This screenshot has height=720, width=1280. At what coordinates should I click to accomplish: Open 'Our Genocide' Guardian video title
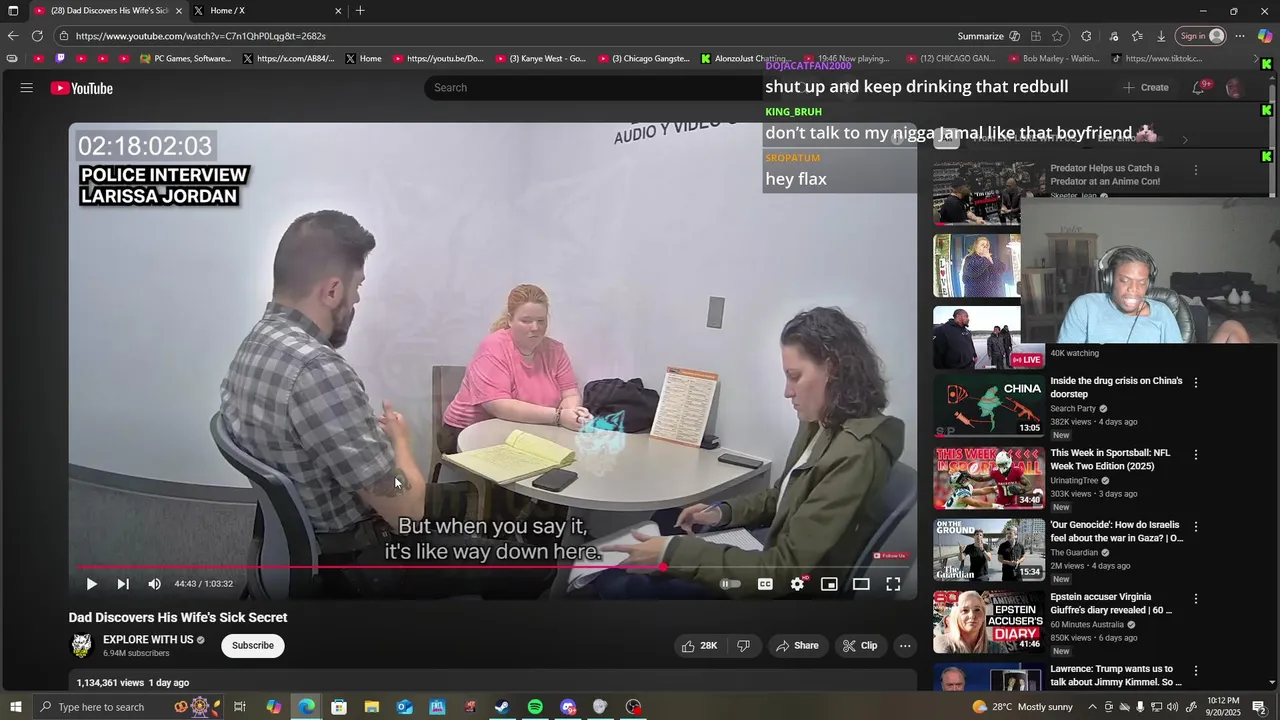(1116, 532)
